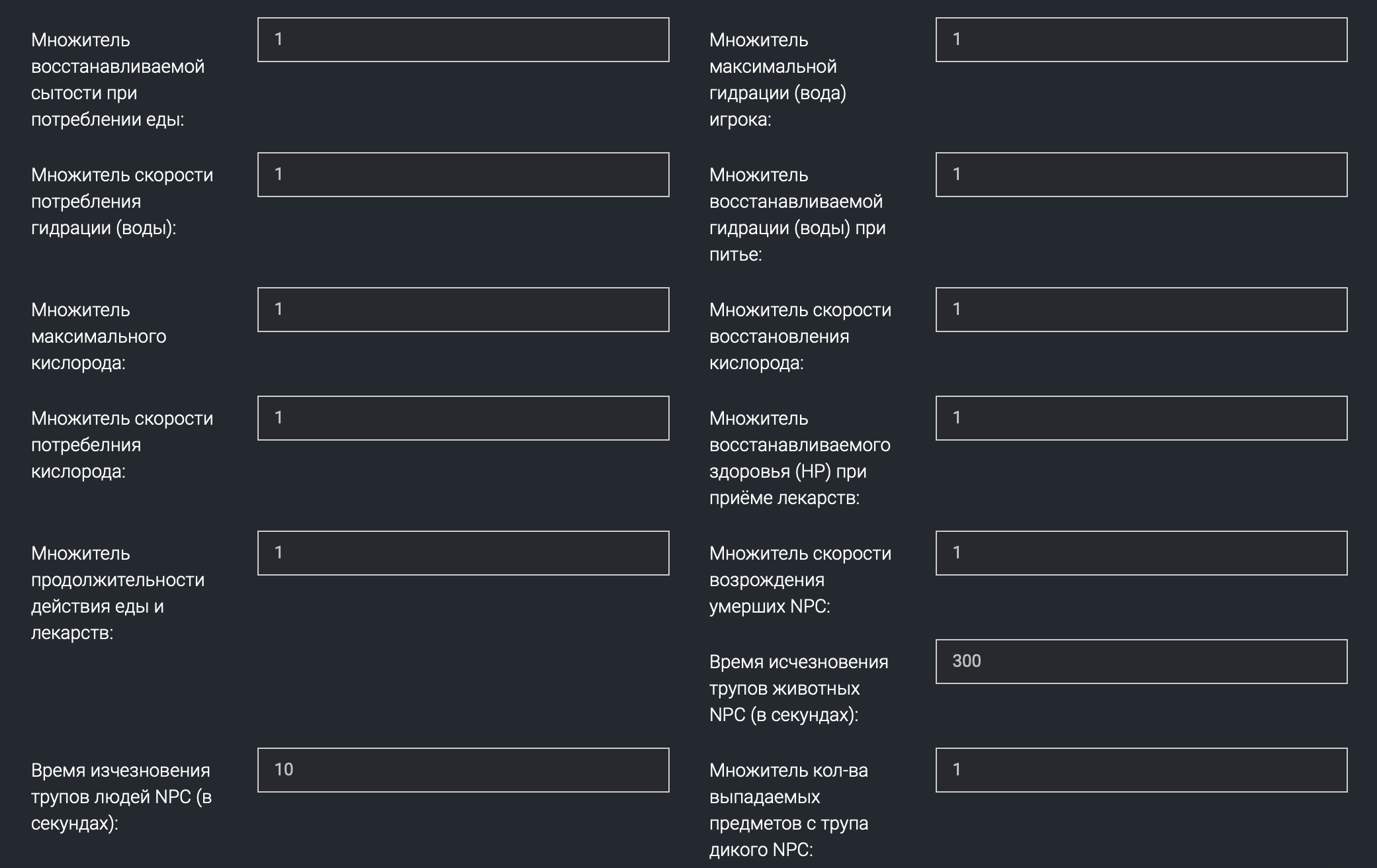The width and height of the screenshot is (1377, 868).
Task: Click the label "Множитель максимального кислорода:"
Action: pyautogui.click(x=99, y=336)
